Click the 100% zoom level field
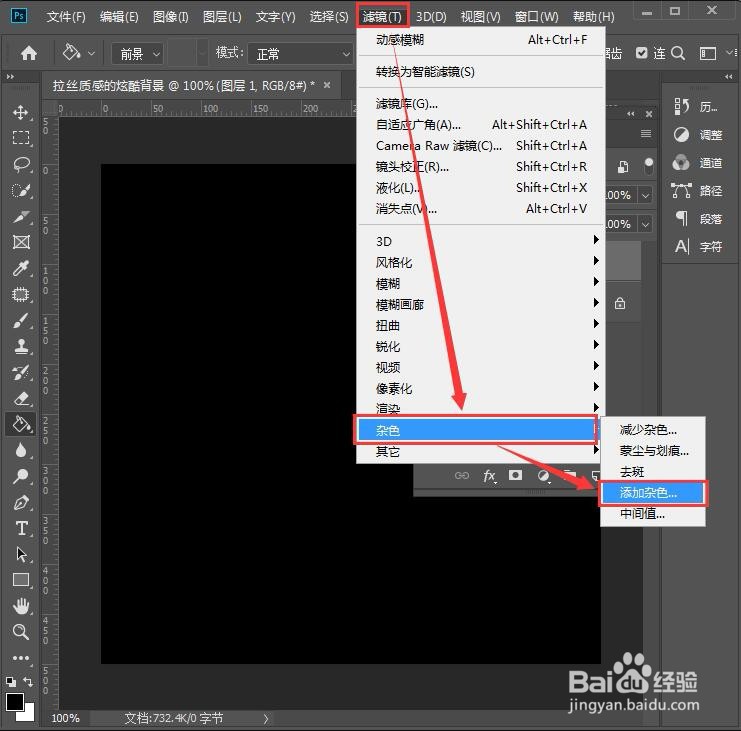The width and height of the screenshot is (741, 731). 66,718
